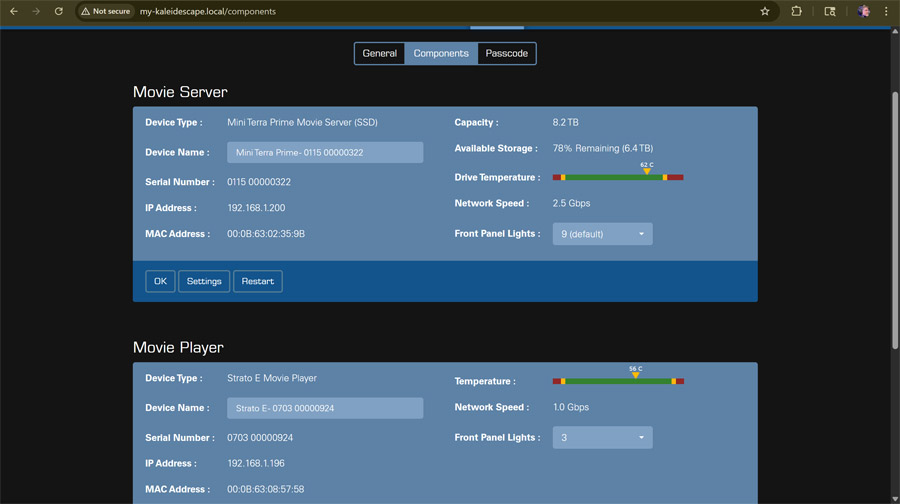Screen dimensions: 900x504
Task: Click the Drive Temperature label
Action: point(497,177)
